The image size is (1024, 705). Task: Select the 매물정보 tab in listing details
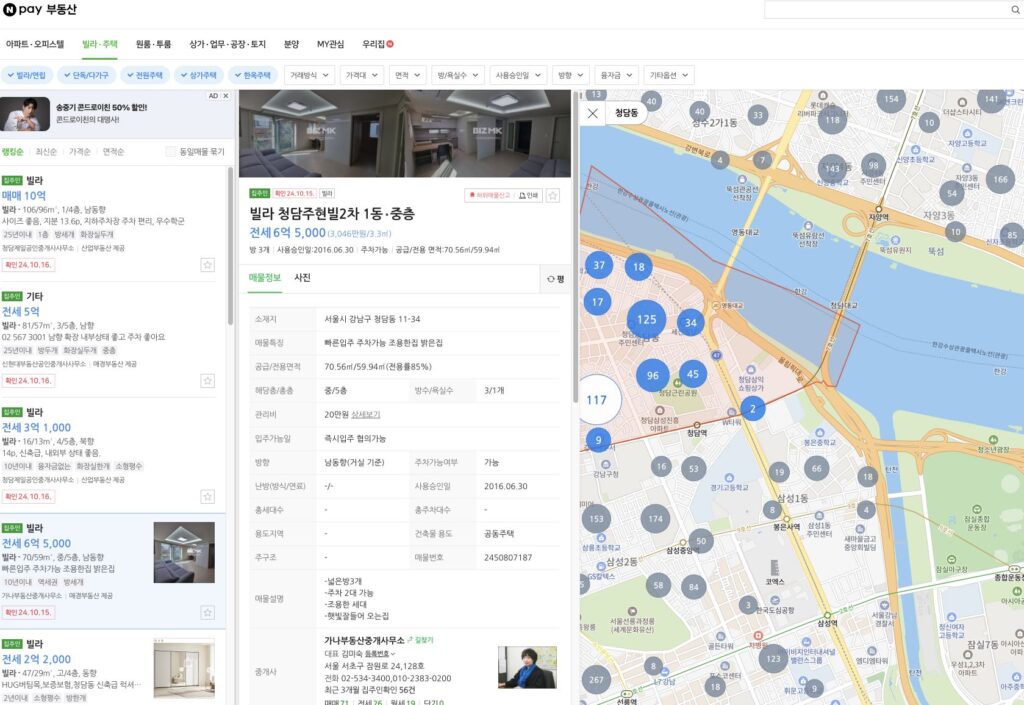tap(264, 277)
